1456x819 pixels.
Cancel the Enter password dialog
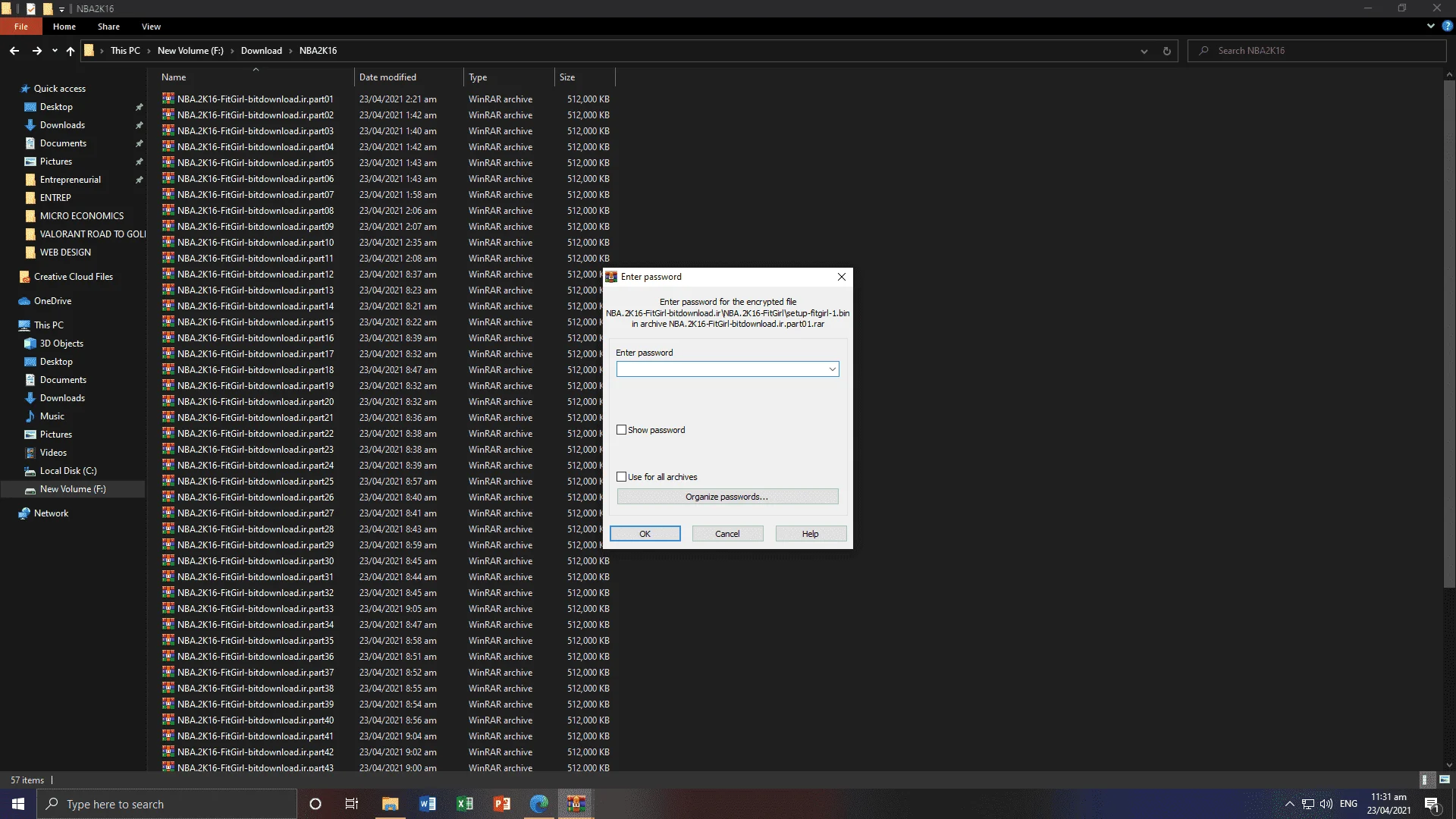tap(727, 534)
